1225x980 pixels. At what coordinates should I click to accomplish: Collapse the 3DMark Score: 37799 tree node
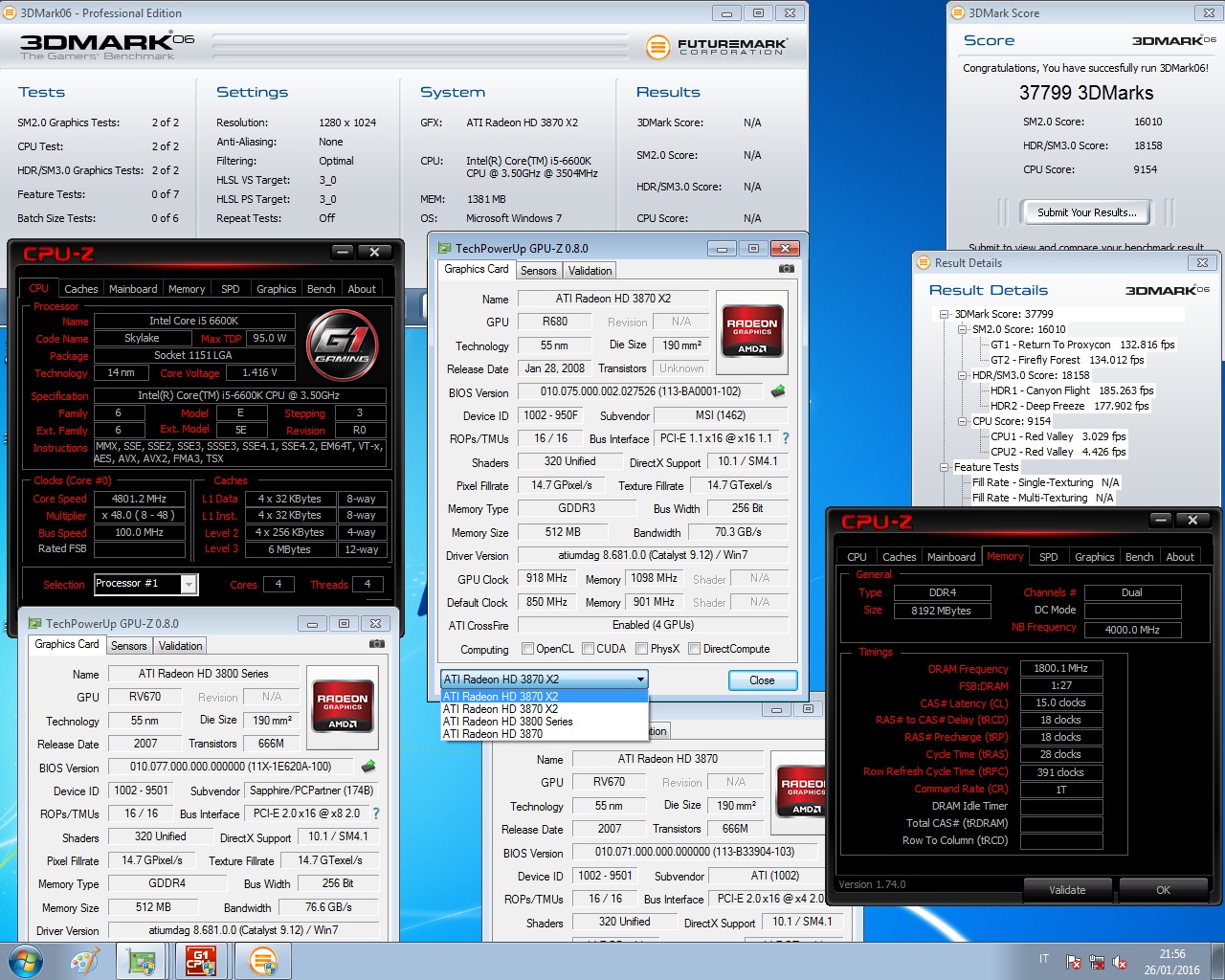coord(944,314)
